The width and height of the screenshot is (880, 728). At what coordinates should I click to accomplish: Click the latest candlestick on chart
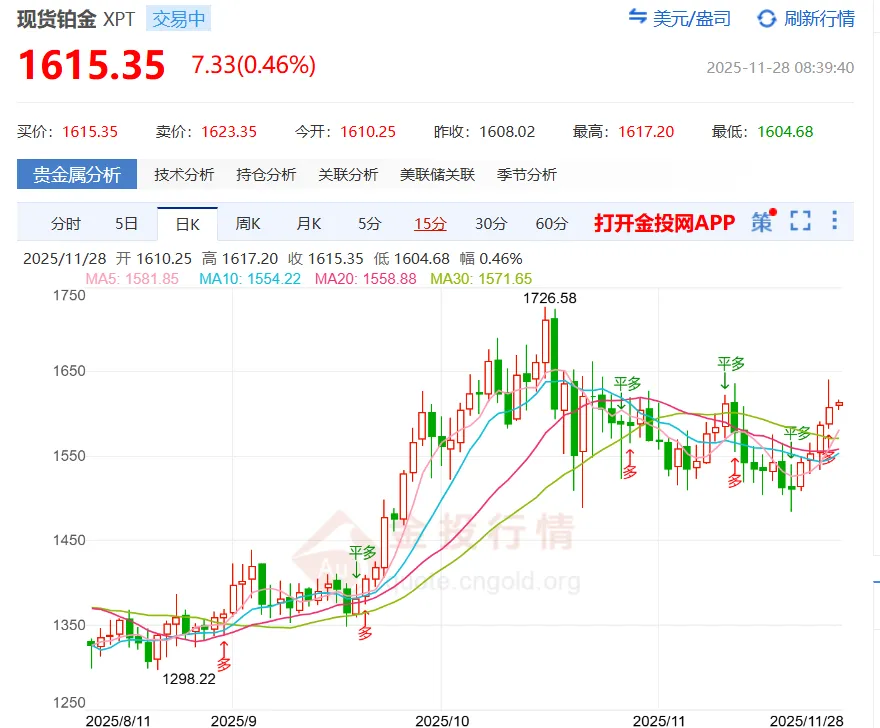(x=839, y=404)
